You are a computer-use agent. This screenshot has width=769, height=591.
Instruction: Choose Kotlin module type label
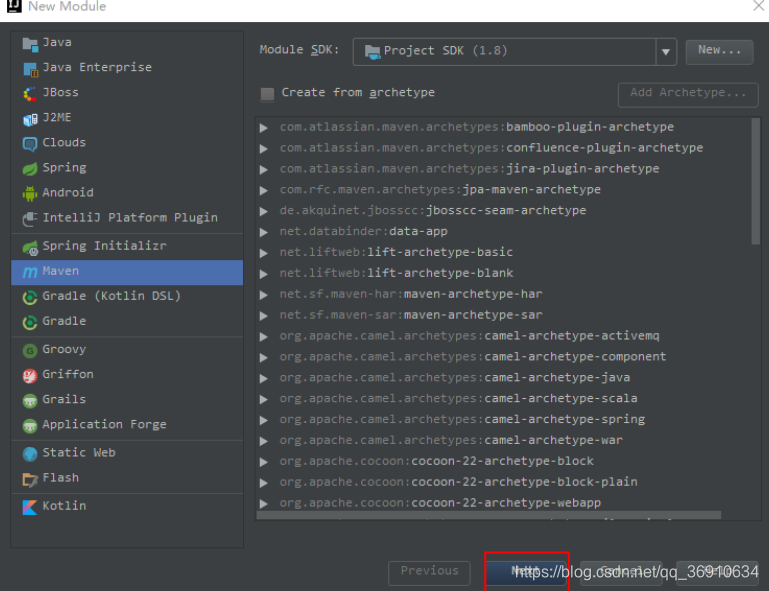coord(64,506)
